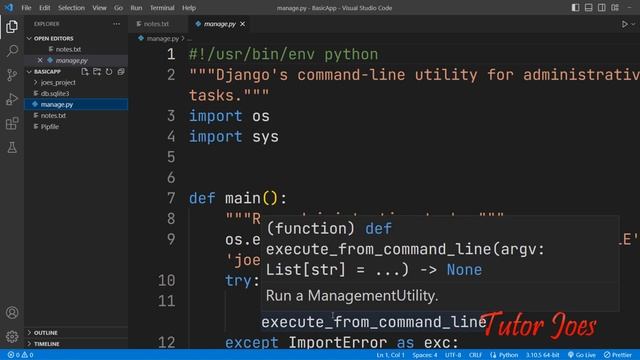Open the Accounts menu icon
Image resolution: width=640 pixels, height=360 pixels.
[x=12, y=313]
